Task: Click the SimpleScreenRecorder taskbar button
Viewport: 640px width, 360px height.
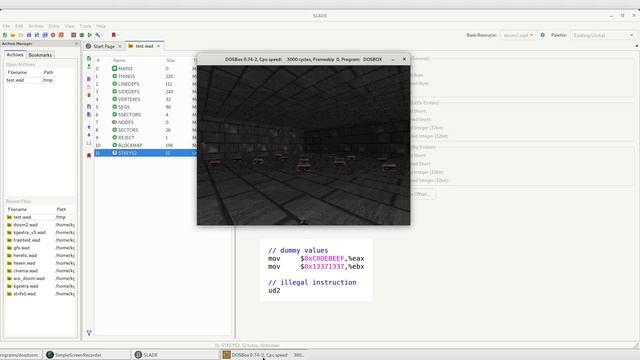Action: coord(88,355)
